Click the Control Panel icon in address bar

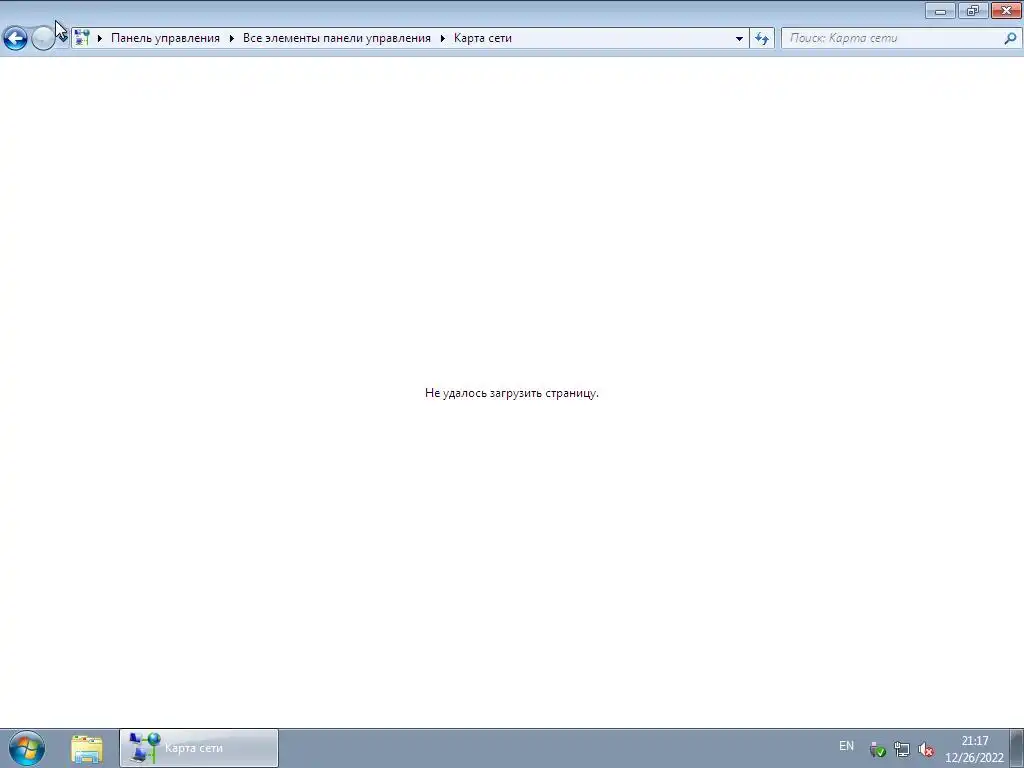coord(82,38)
